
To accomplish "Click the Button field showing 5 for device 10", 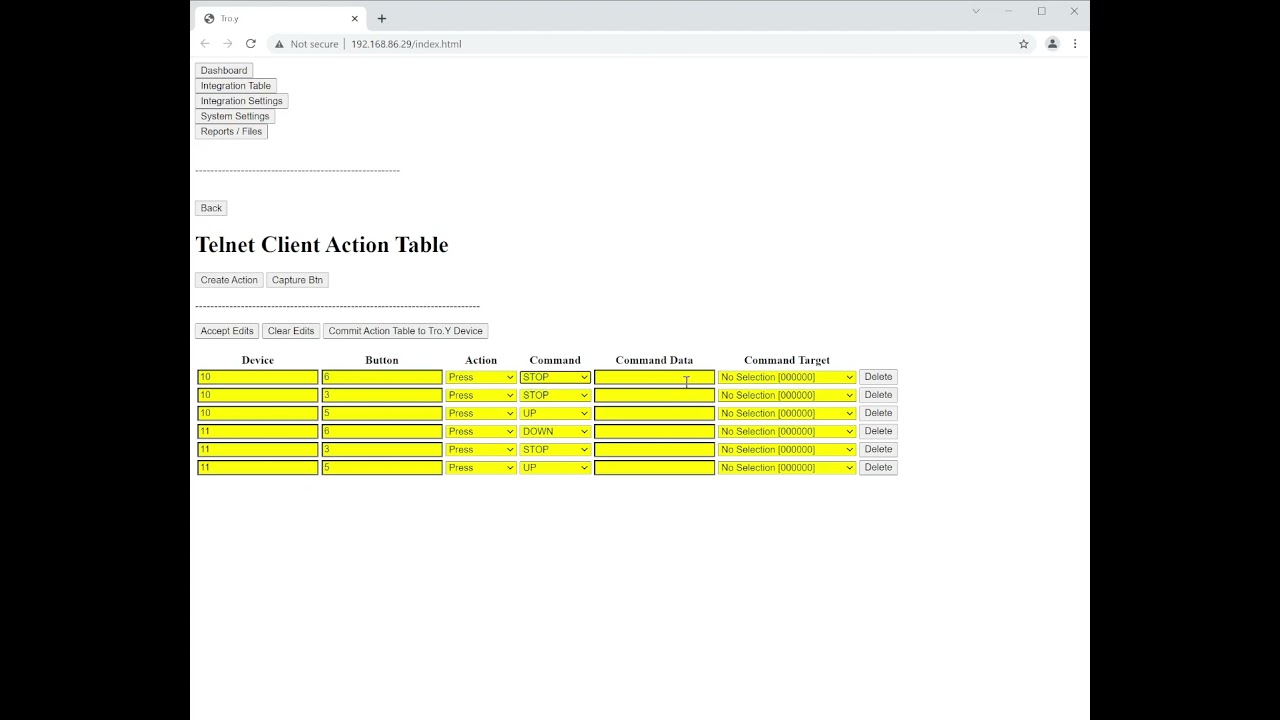I will pos(382,413).
